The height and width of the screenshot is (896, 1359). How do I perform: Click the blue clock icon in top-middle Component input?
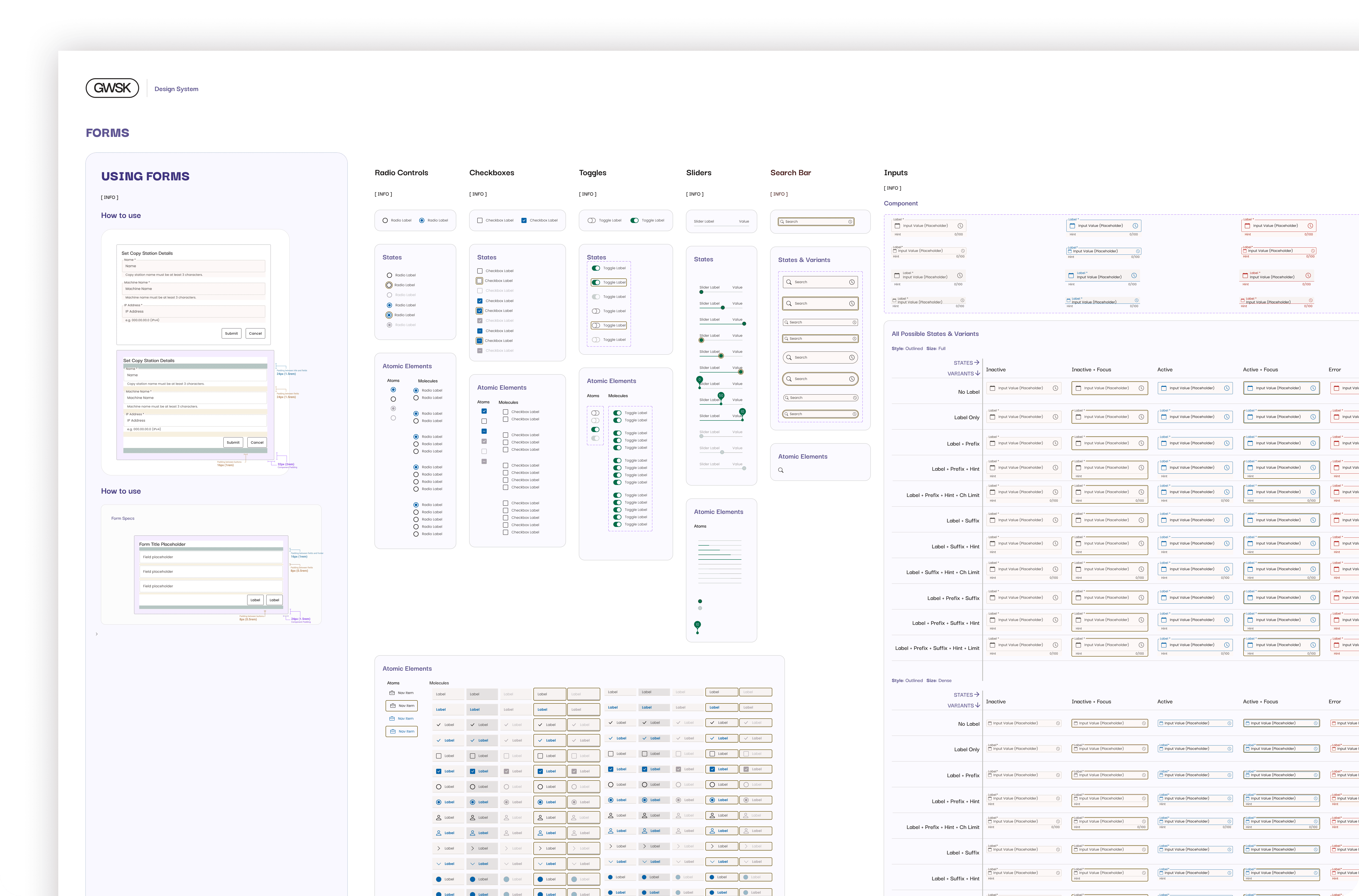click(x=1135, y=226)
